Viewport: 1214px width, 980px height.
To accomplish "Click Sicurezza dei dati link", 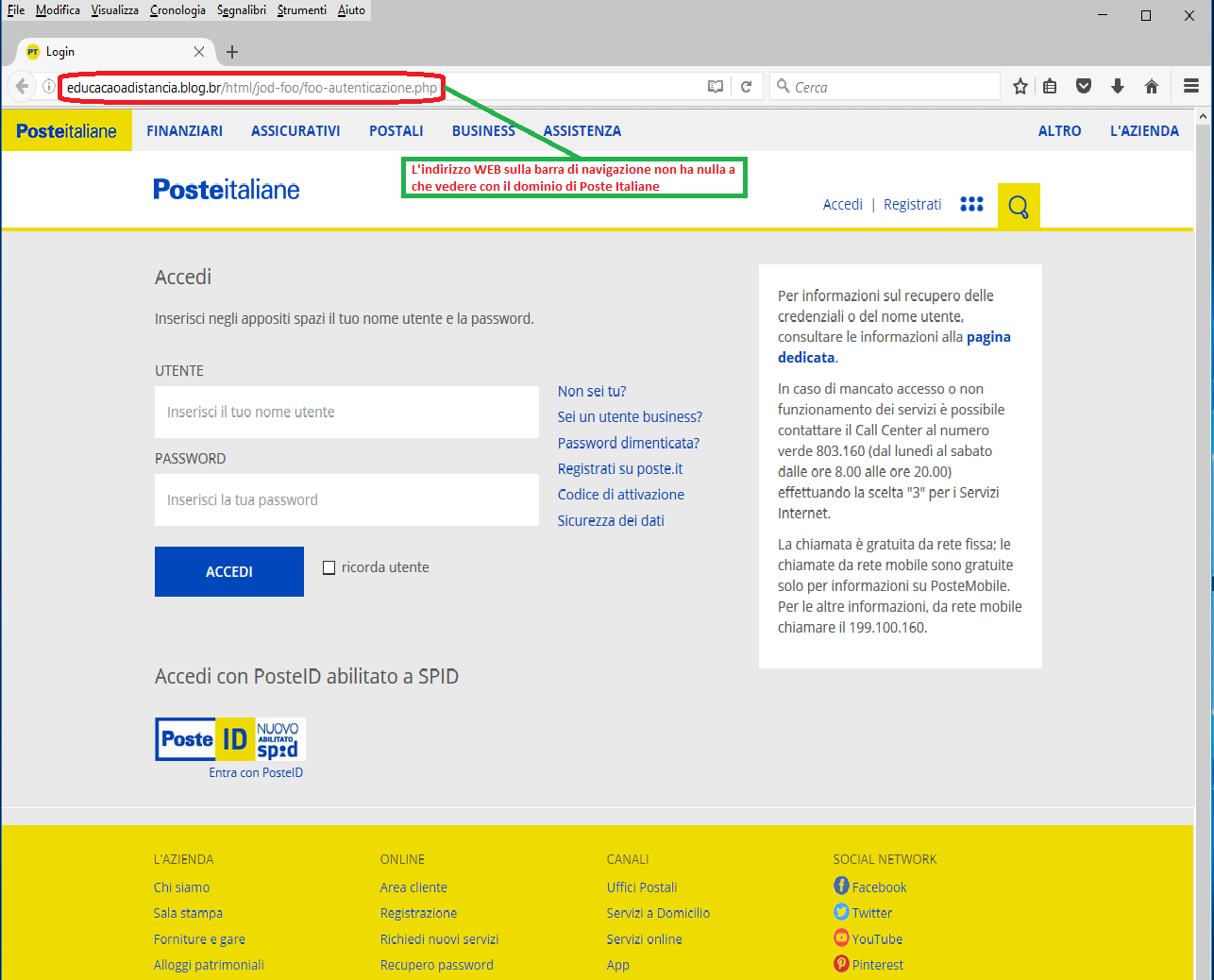I will 611,520.
